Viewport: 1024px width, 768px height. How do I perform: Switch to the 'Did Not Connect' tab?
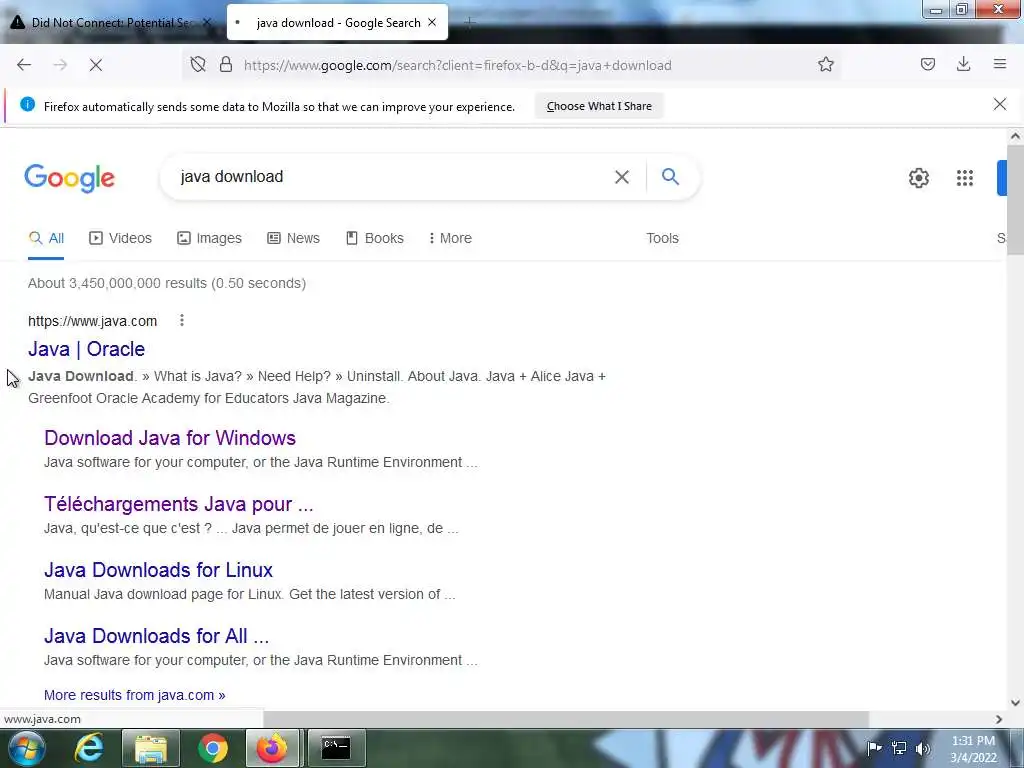tap(111, 22)
